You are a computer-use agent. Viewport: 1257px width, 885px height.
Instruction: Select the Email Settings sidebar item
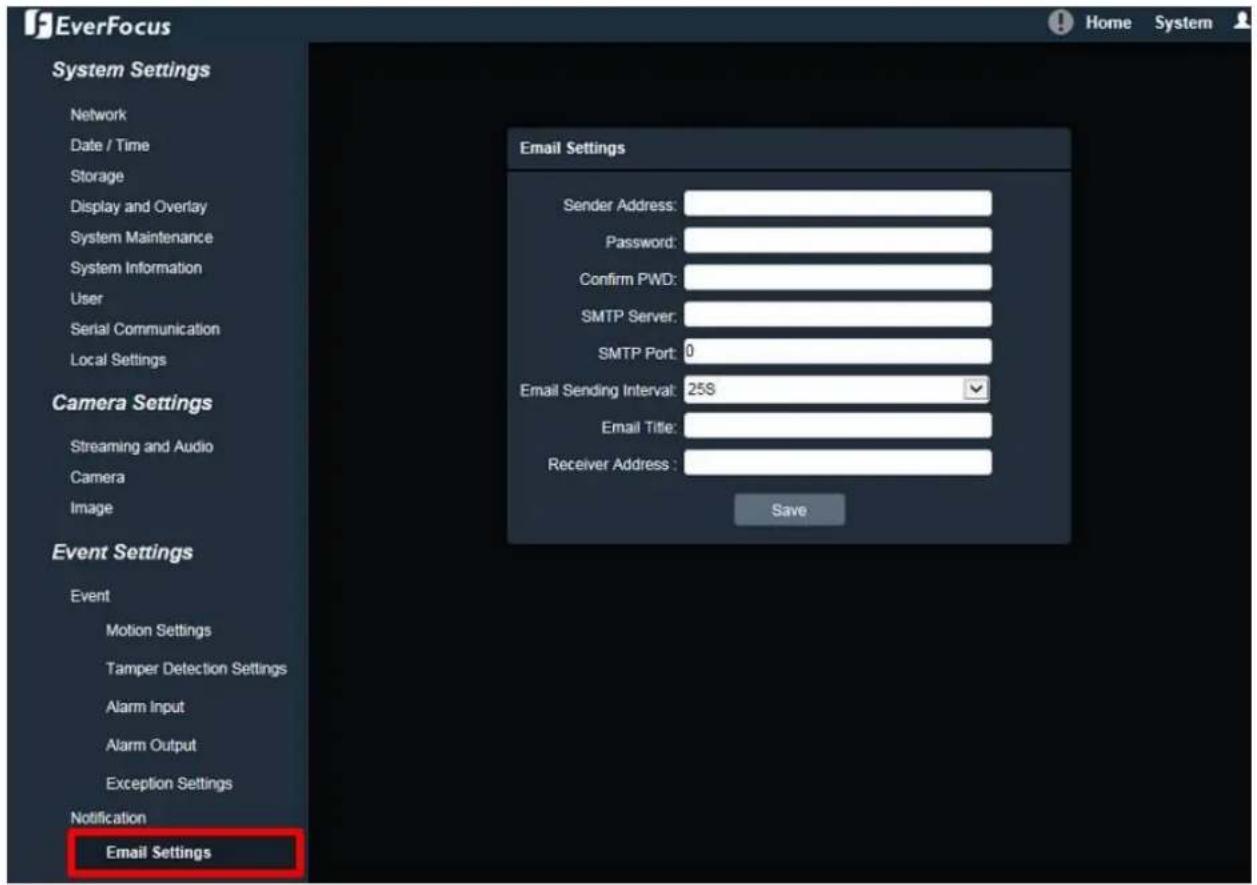(x=158, y=853)
